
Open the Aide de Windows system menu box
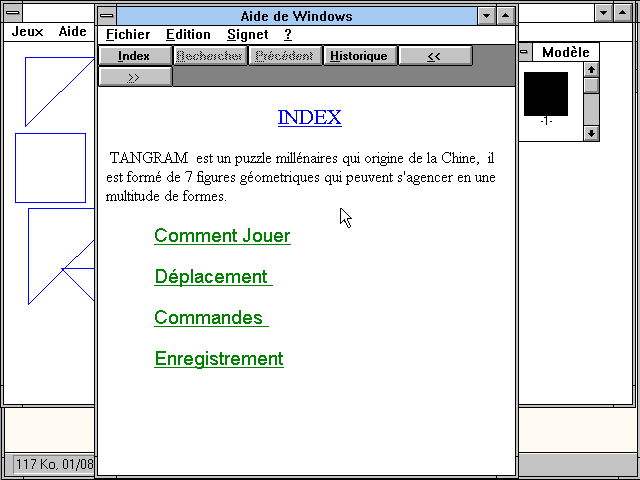(x=107, y=16)
